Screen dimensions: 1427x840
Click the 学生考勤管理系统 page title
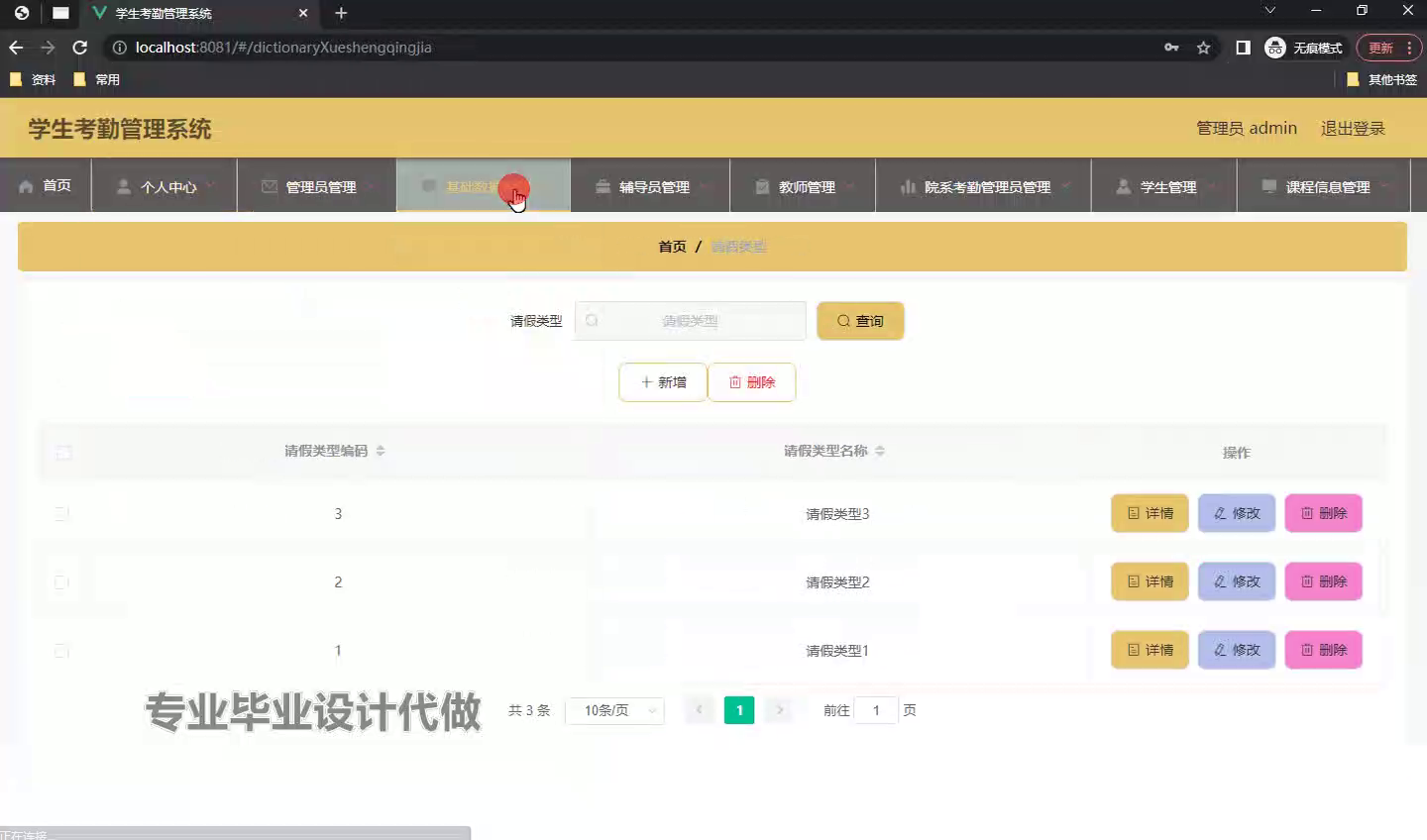coord(120,129)
